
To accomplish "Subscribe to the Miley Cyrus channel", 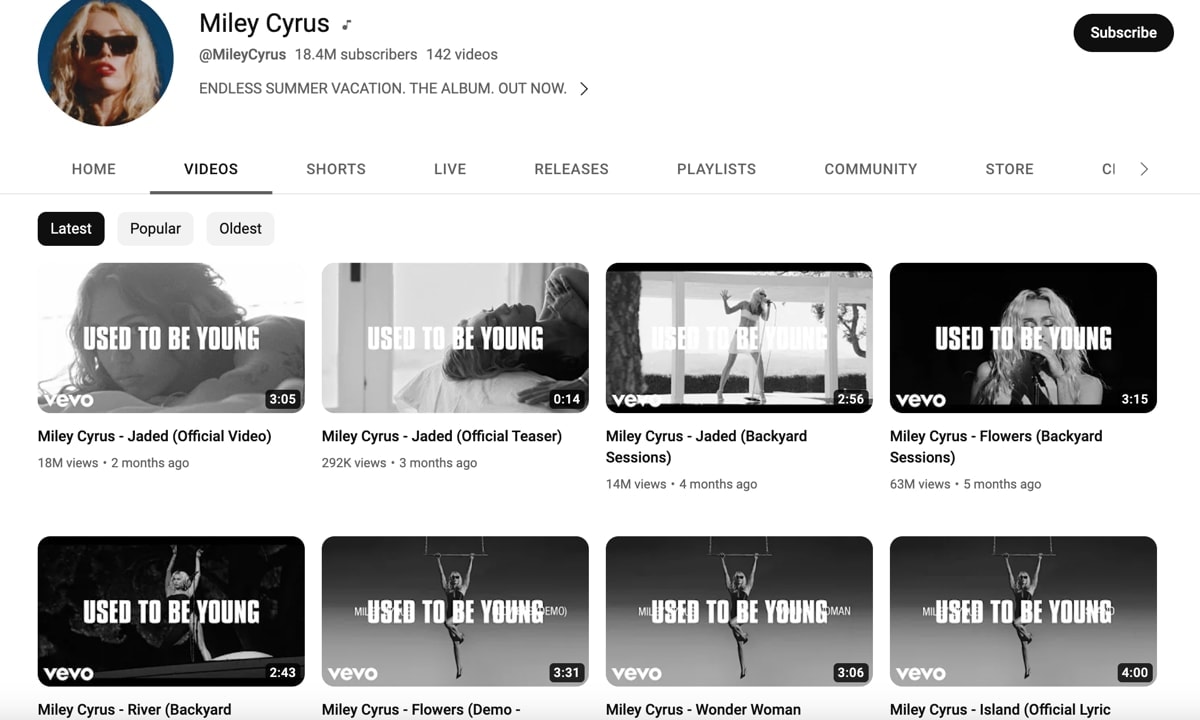I will [x=1123, y=33].
